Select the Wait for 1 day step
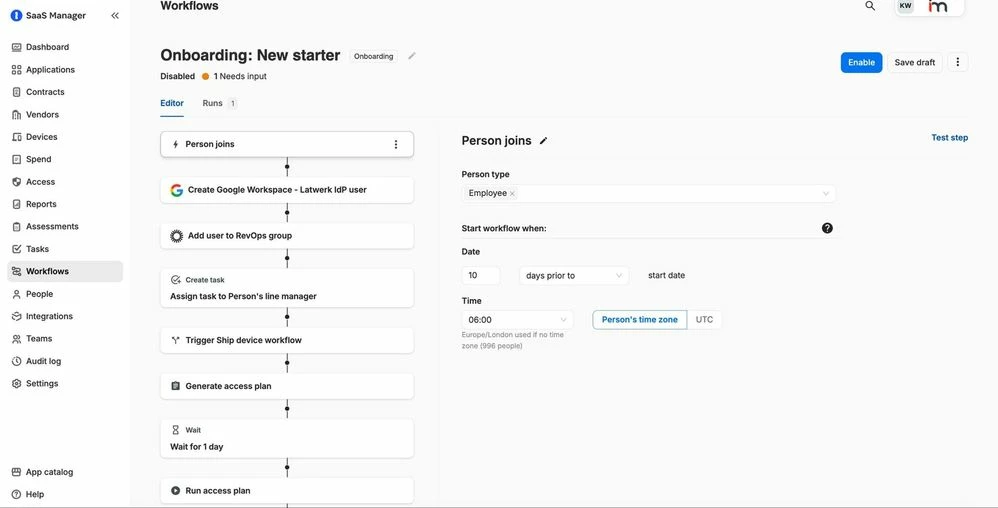Screen dimensions: 998x508 click(287, 438)
